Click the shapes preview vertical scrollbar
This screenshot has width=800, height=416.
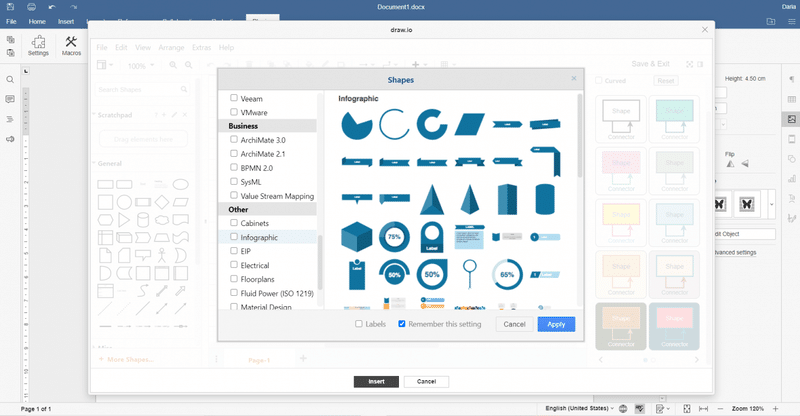tap(579, 136)
